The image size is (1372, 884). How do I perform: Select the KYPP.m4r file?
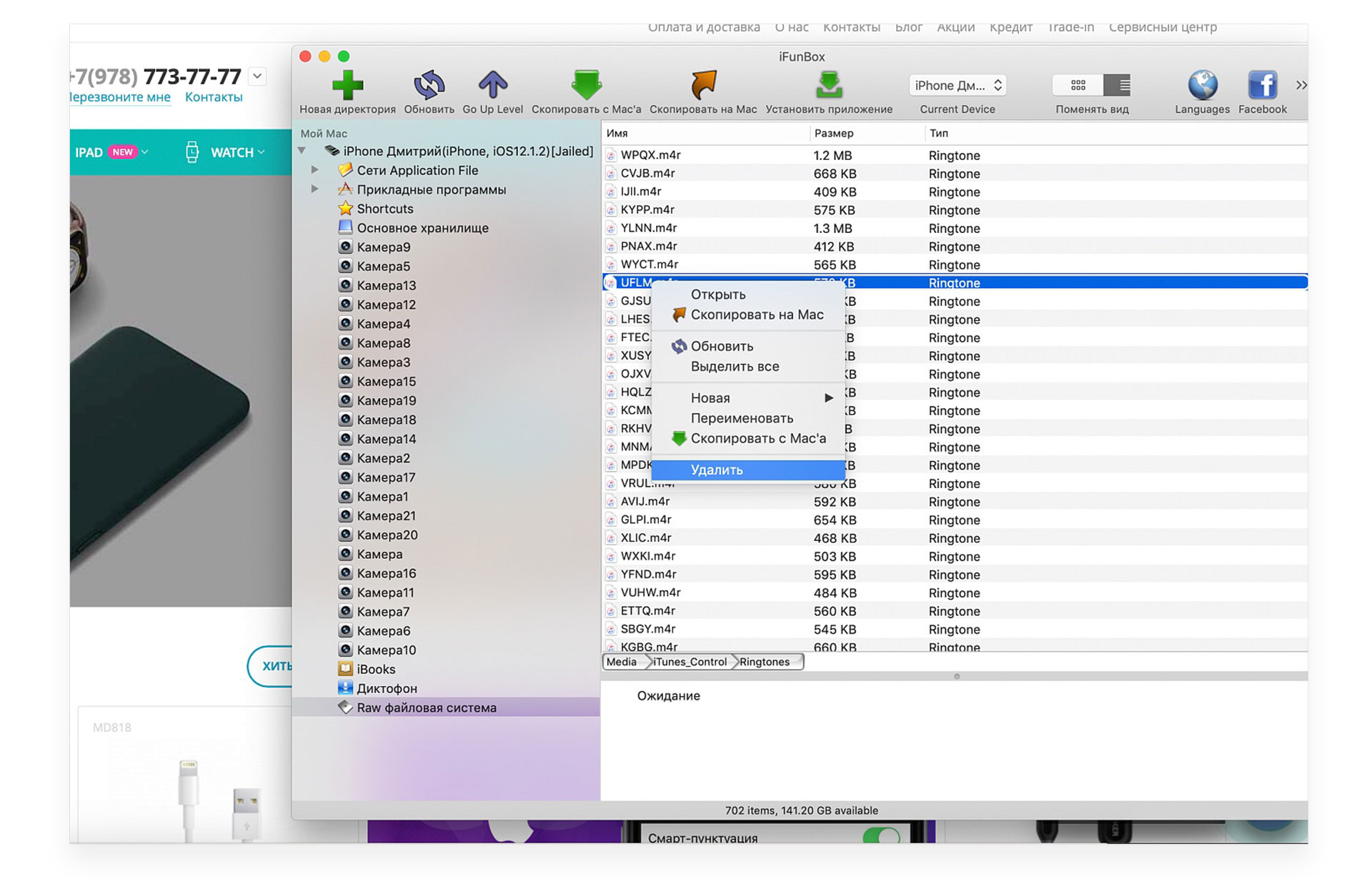point(955,210)
